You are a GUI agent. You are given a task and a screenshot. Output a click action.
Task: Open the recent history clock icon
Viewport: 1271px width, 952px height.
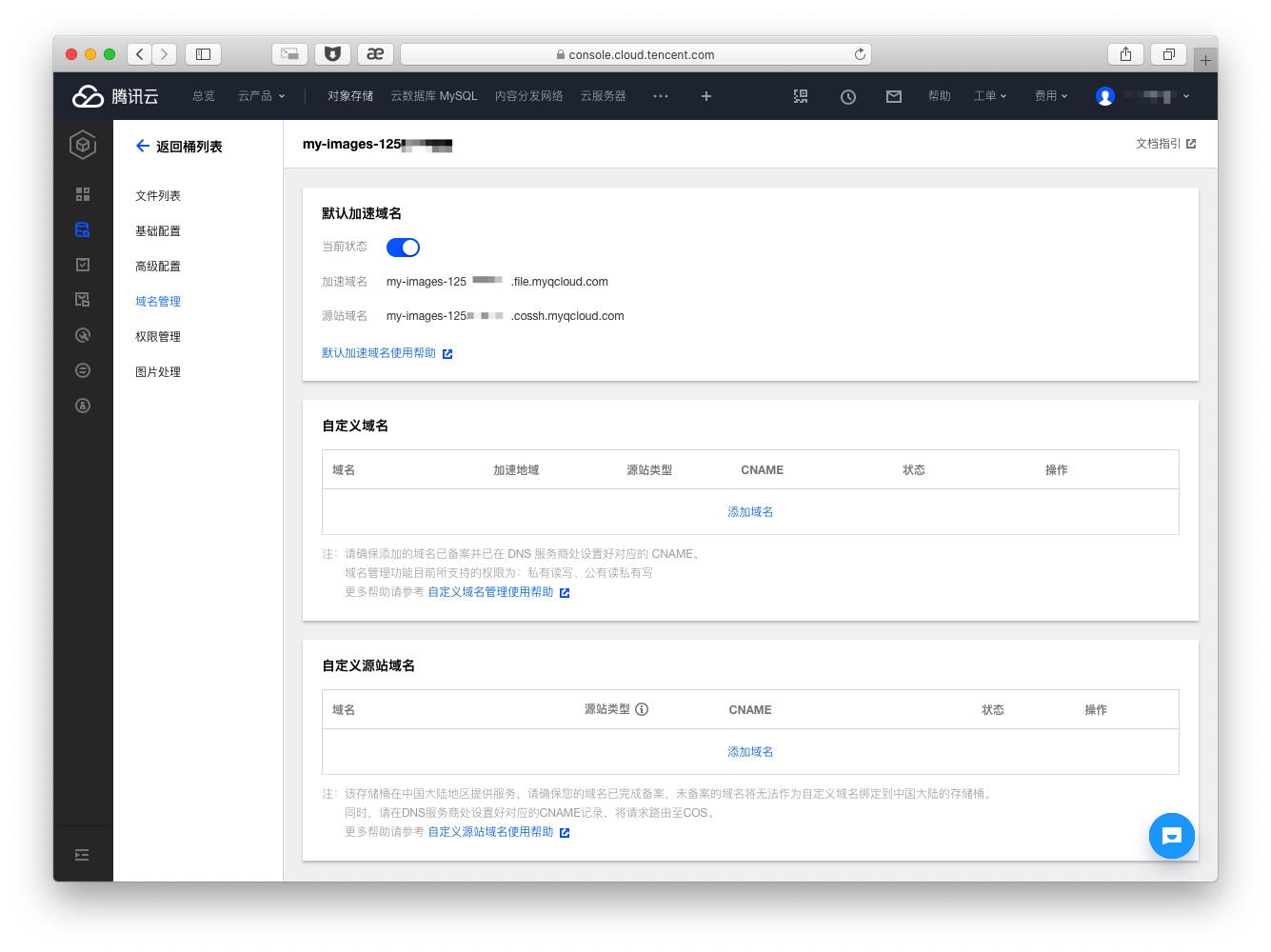[x=847, y=96]
